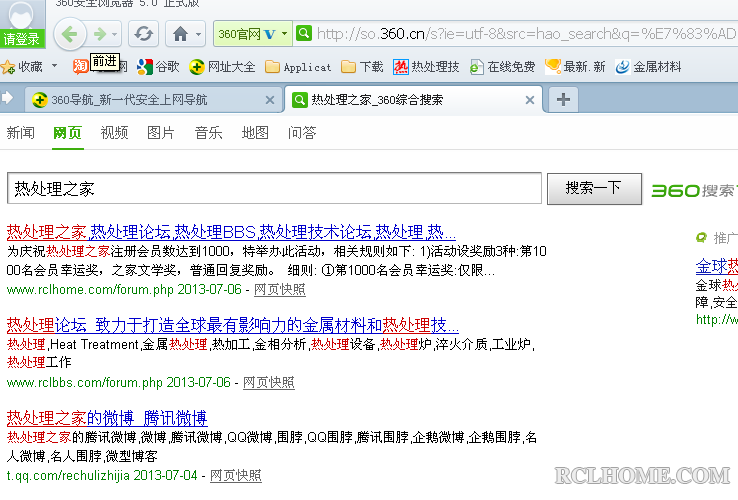Viewport: 738px width, 500px height.
Task: Click the search box containing 热处理之家
Action: click(274, 188)
